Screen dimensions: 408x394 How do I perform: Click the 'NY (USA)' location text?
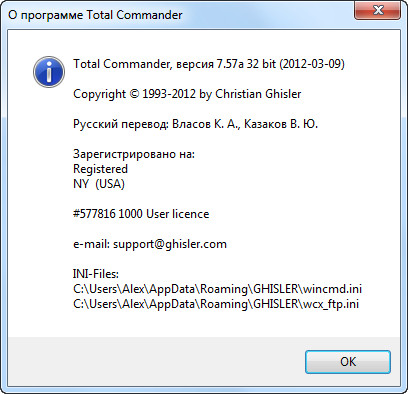click(99, 184)
